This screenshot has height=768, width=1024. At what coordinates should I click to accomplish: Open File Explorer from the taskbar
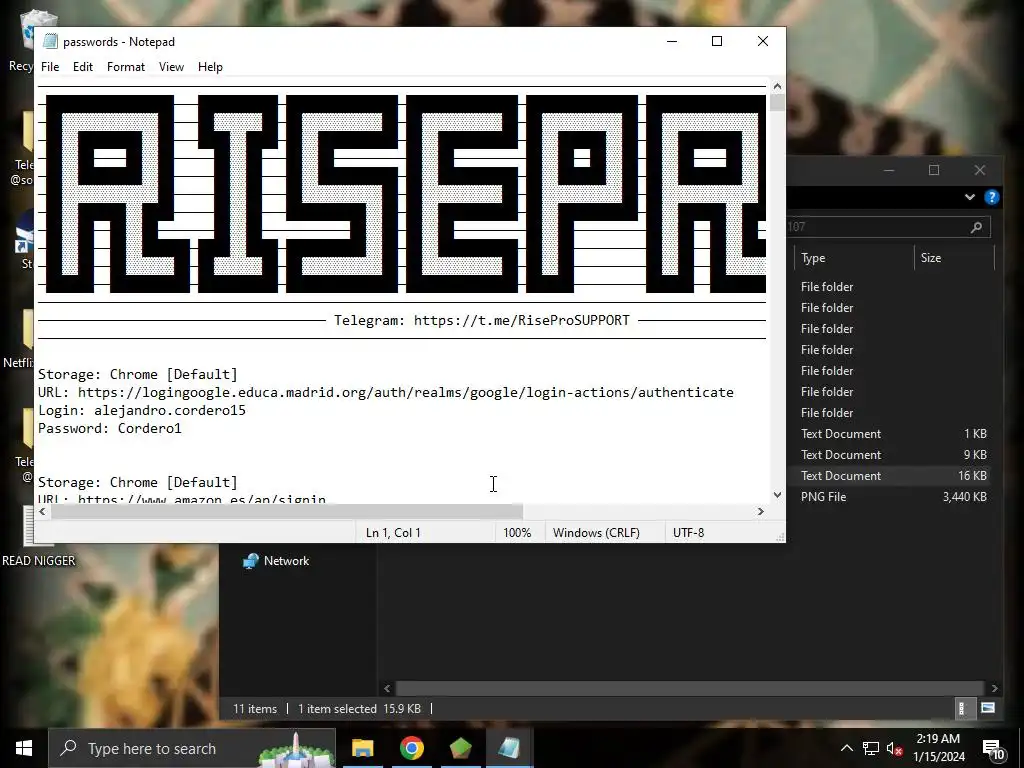(362, 748)
